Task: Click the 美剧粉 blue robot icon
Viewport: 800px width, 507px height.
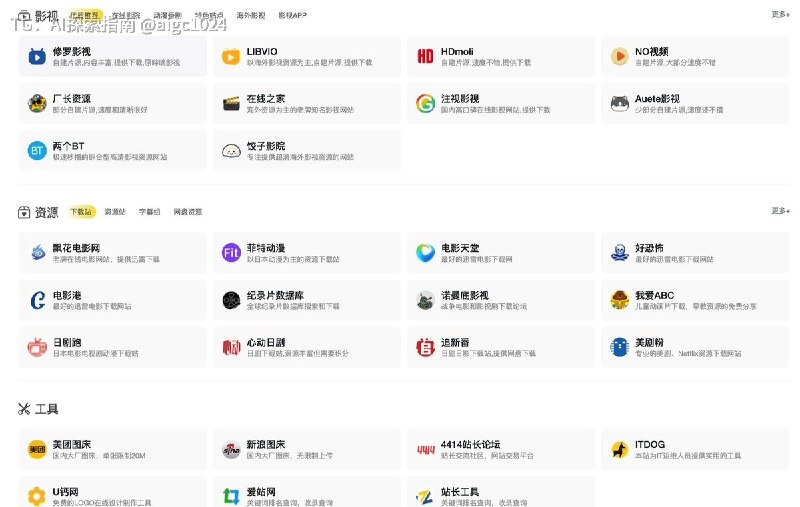Action: point(620,347)
